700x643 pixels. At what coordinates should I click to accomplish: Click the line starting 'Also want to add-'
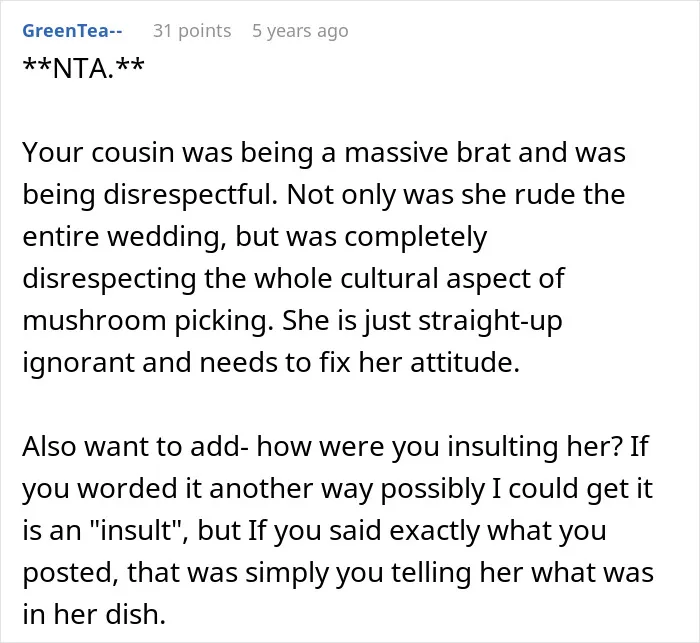(x=335, y=447)
